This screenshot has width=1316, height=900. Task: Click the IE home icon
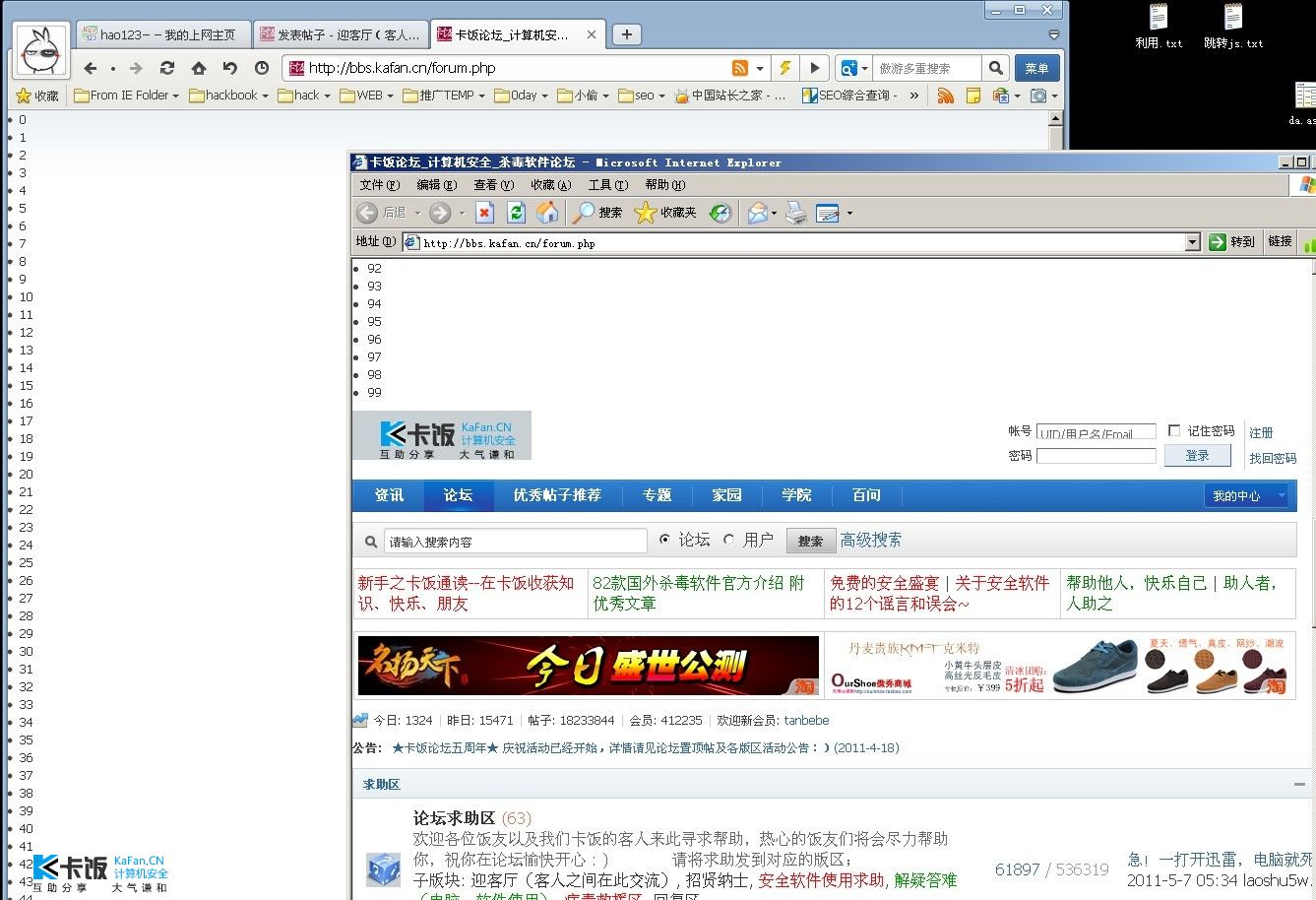coord(547,212)
